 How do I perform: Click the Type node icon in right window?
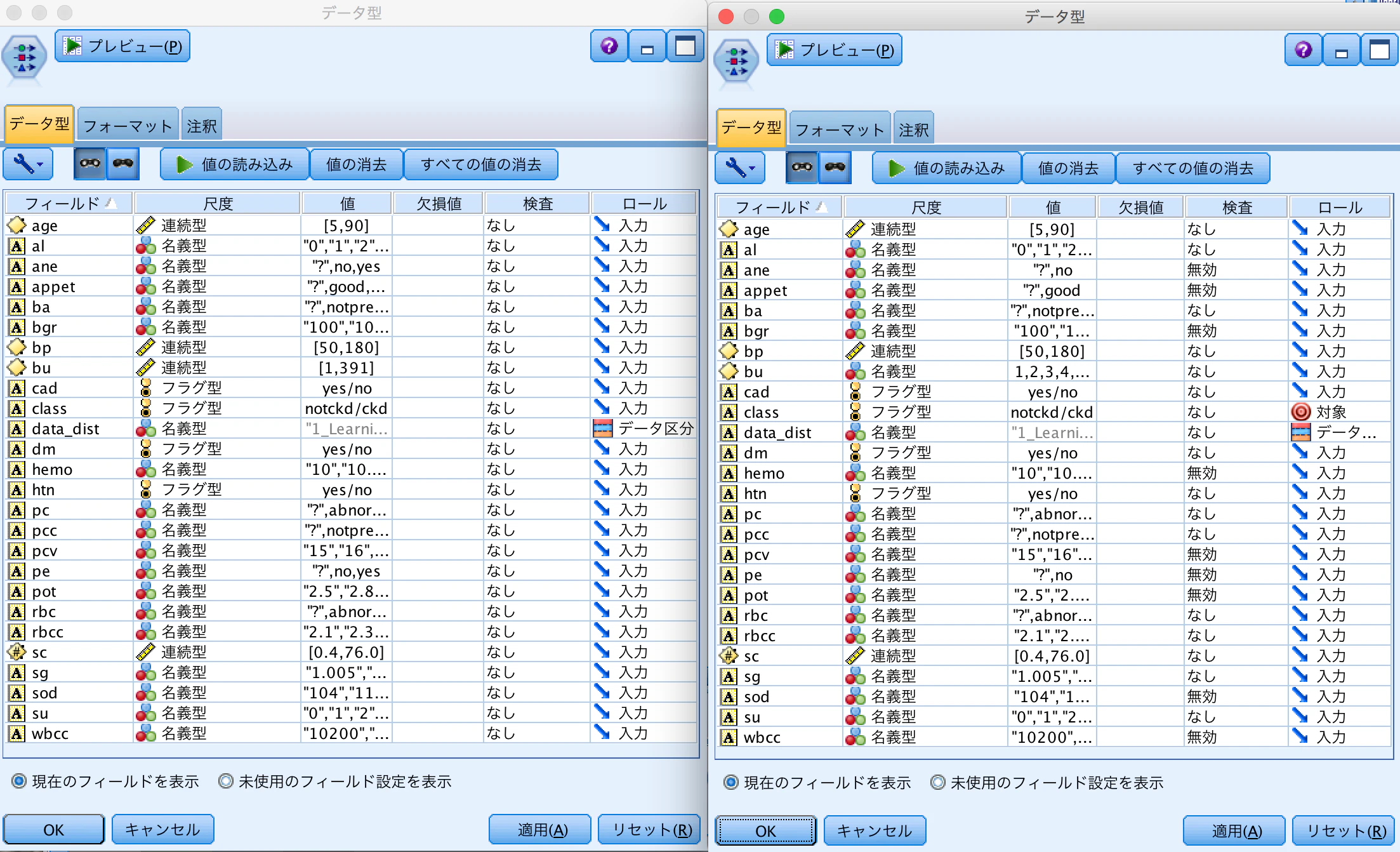[x=736, y=61]
